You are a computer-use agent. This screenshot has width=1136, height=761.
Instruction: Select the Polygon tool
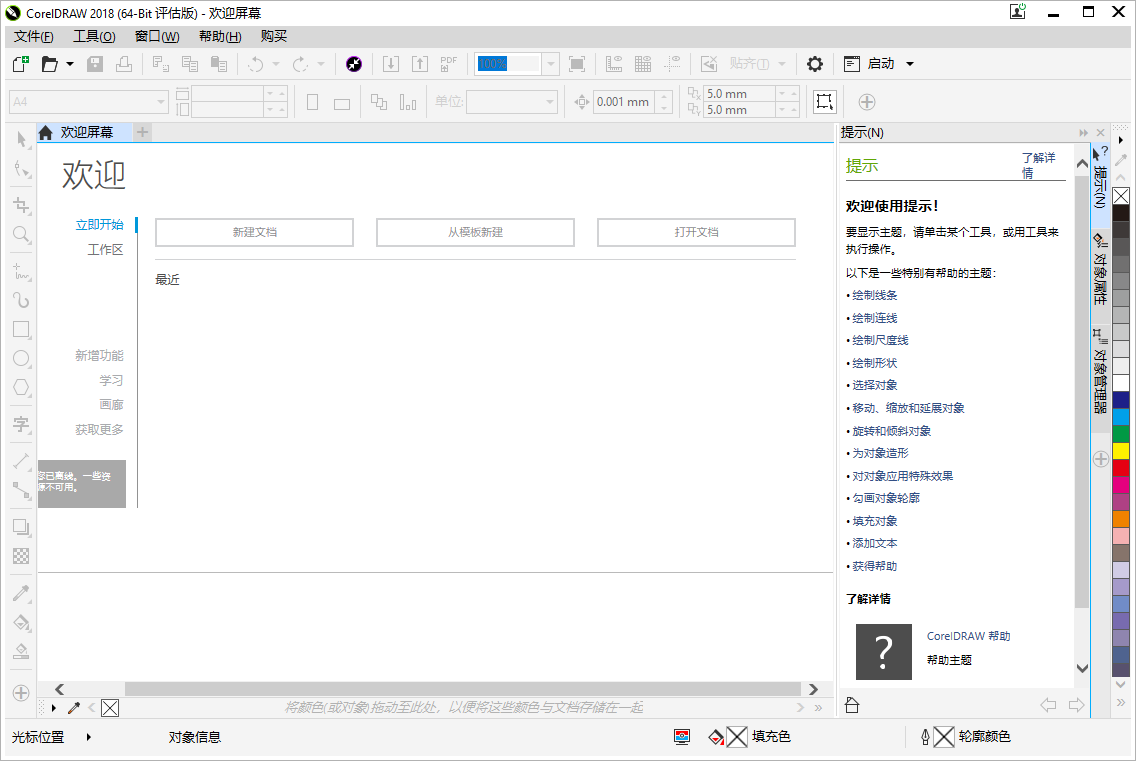(x=22, y=388)
